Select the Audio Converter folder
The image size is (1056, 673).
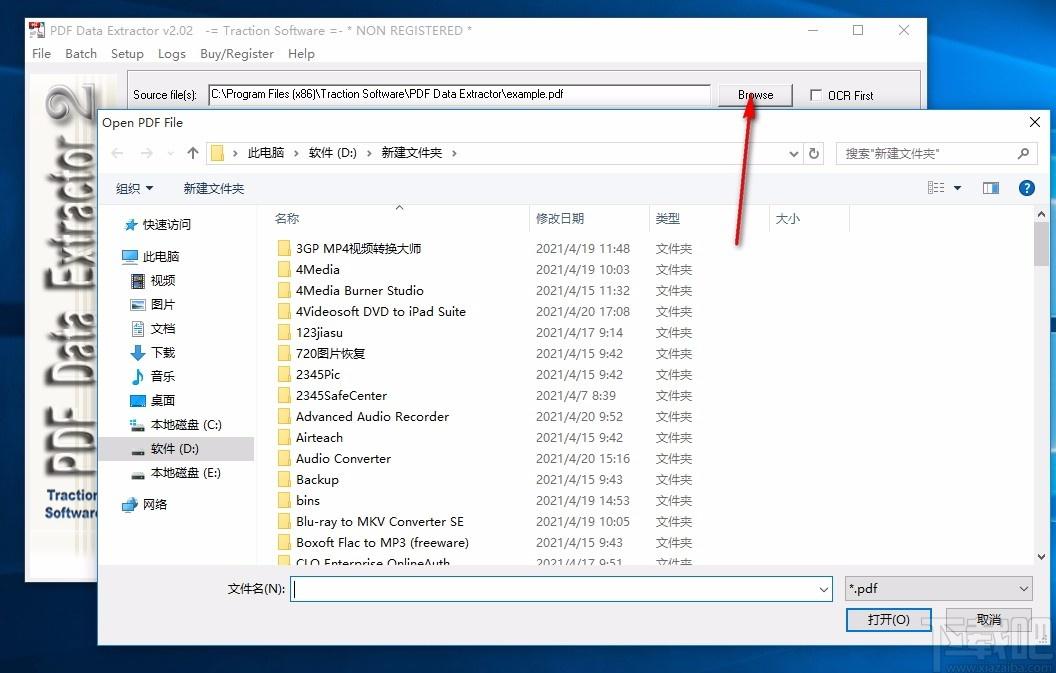tap(343, 459)
